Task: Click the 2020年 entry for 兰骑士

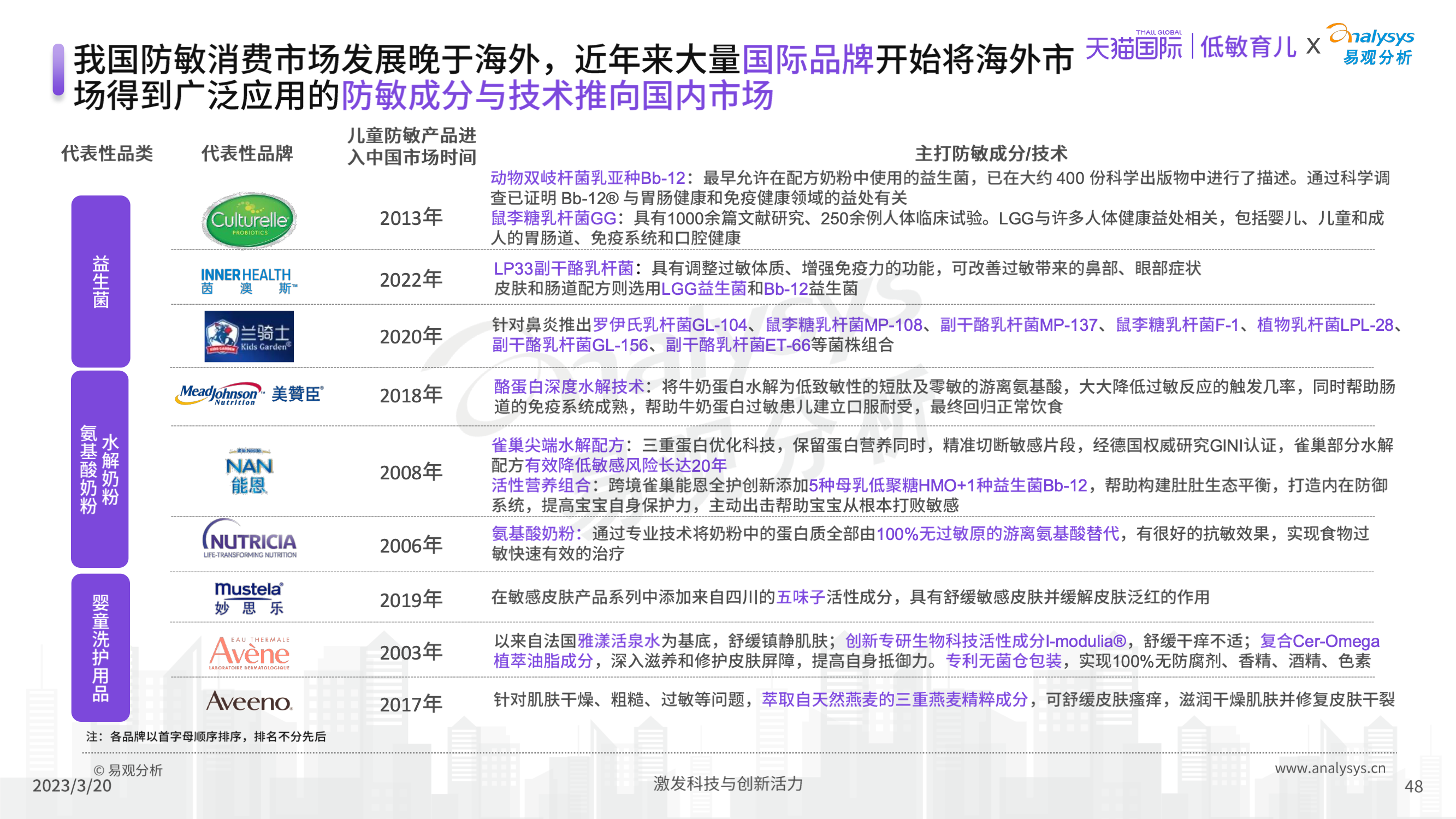Action: pyautogui.click(x=411, y=336)
